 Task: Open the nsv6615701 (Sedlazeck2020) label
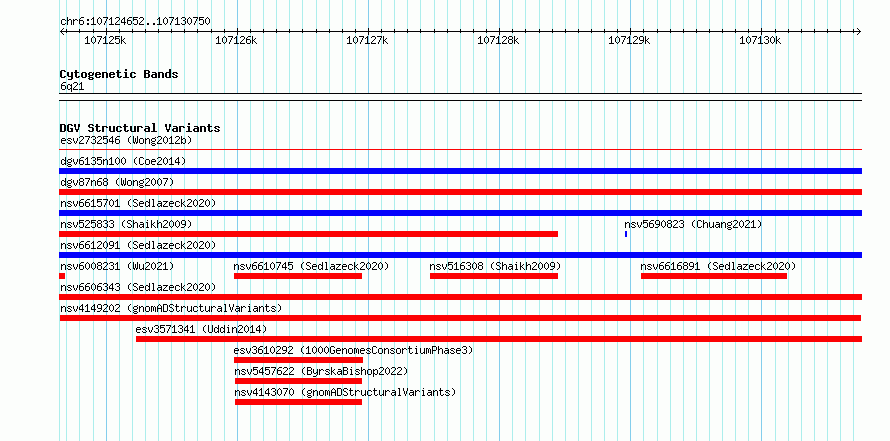[138, 203]
